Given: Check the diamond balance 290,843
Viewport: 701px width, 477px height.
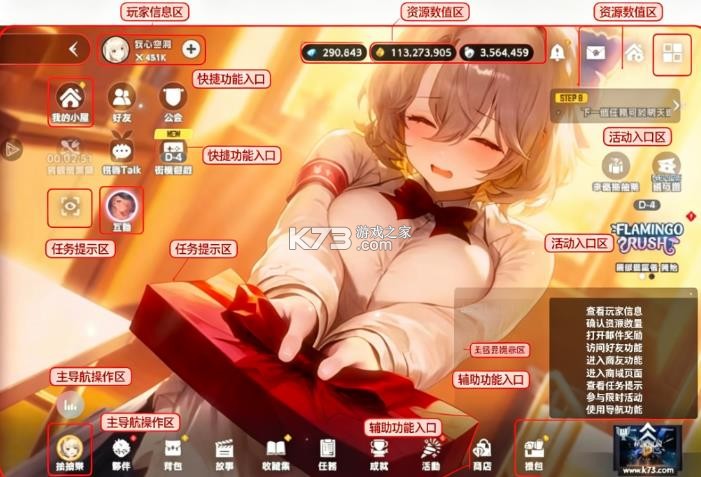Looking at the screenshot, I should pos(334,52).
